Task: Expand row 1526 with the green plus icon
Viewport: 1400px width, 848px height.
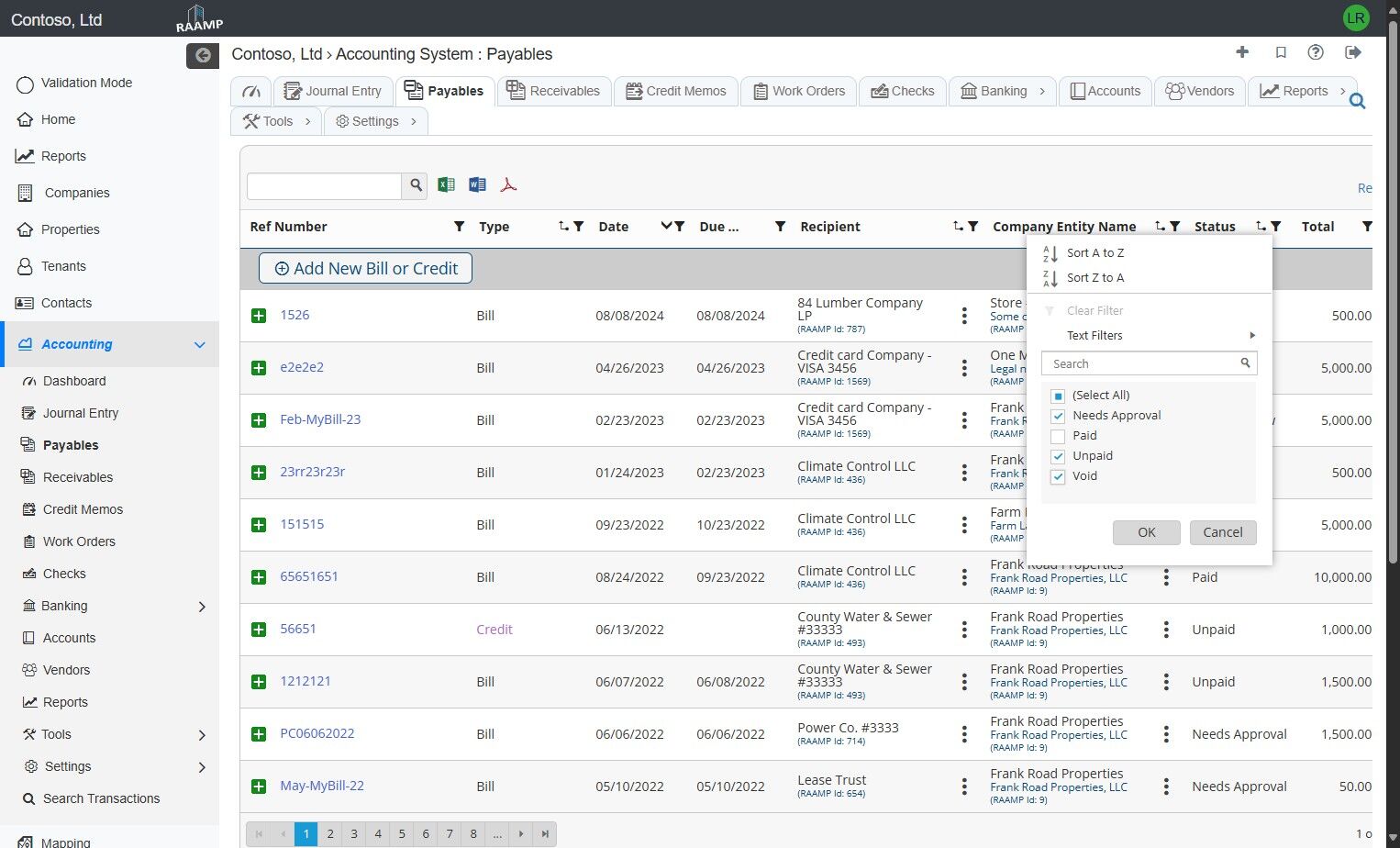Action: pyautogui.click(x=259, y=316)
